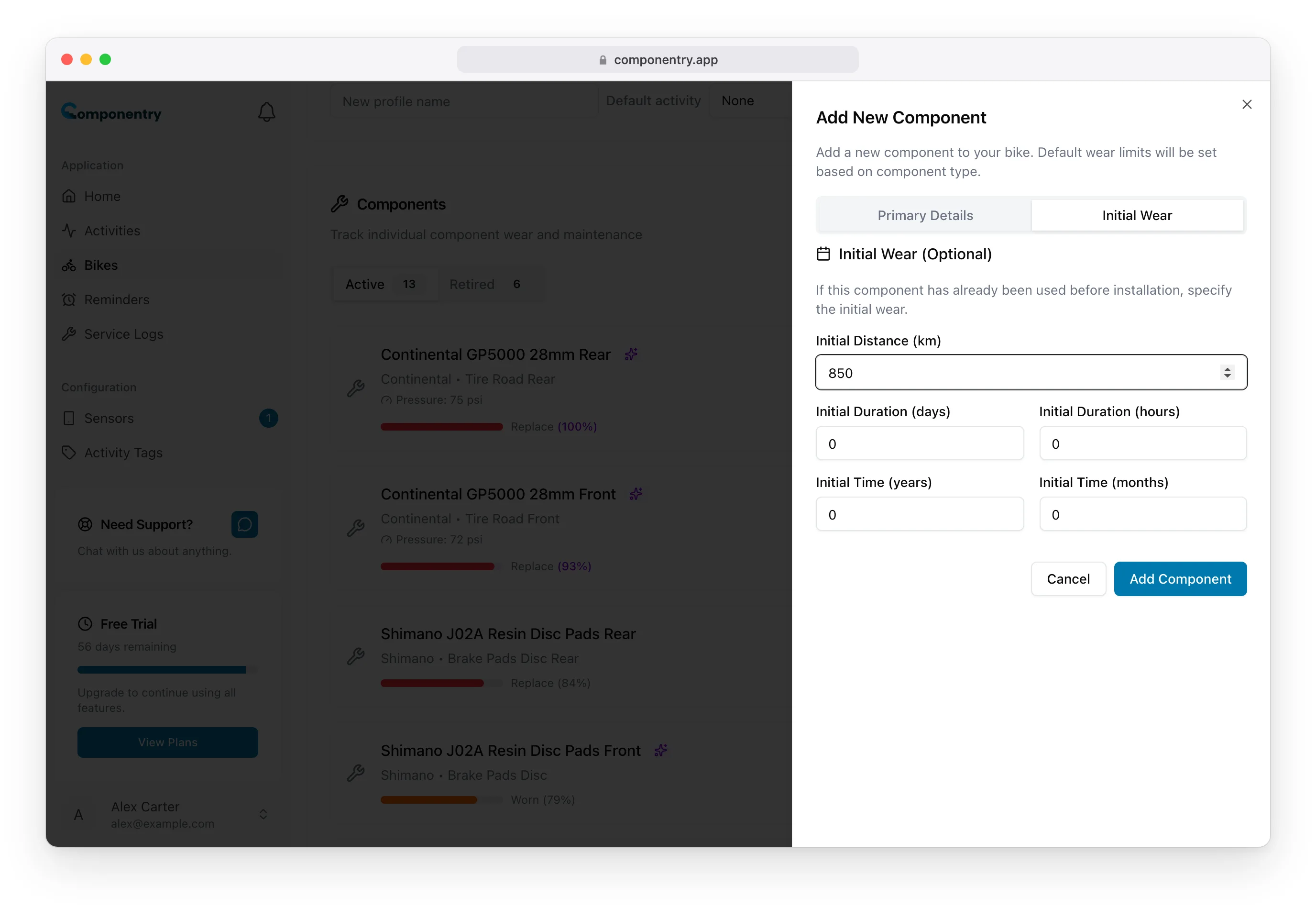Expand the Alex Carter account menu
Viewport: 1316px width, 908px height.
[x=263, y=815]
